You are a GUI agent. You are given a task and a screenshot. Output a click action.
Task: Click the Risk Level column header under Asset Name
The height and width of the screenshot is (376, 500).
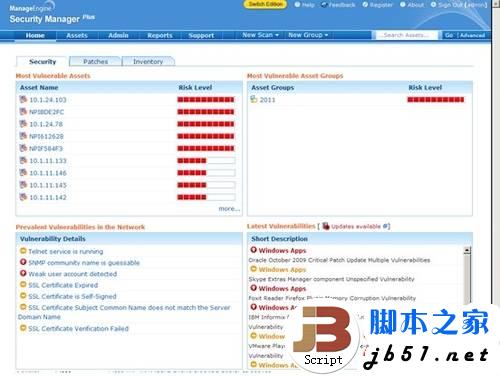pyautogui.click(x=195, y=88)
